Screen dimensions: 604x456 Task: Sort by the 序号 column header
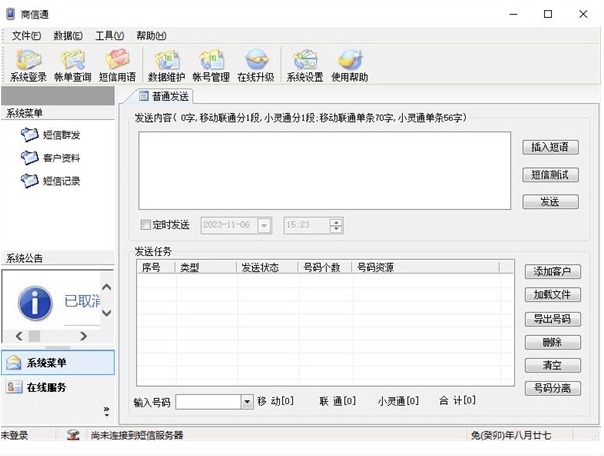[156, 267]
